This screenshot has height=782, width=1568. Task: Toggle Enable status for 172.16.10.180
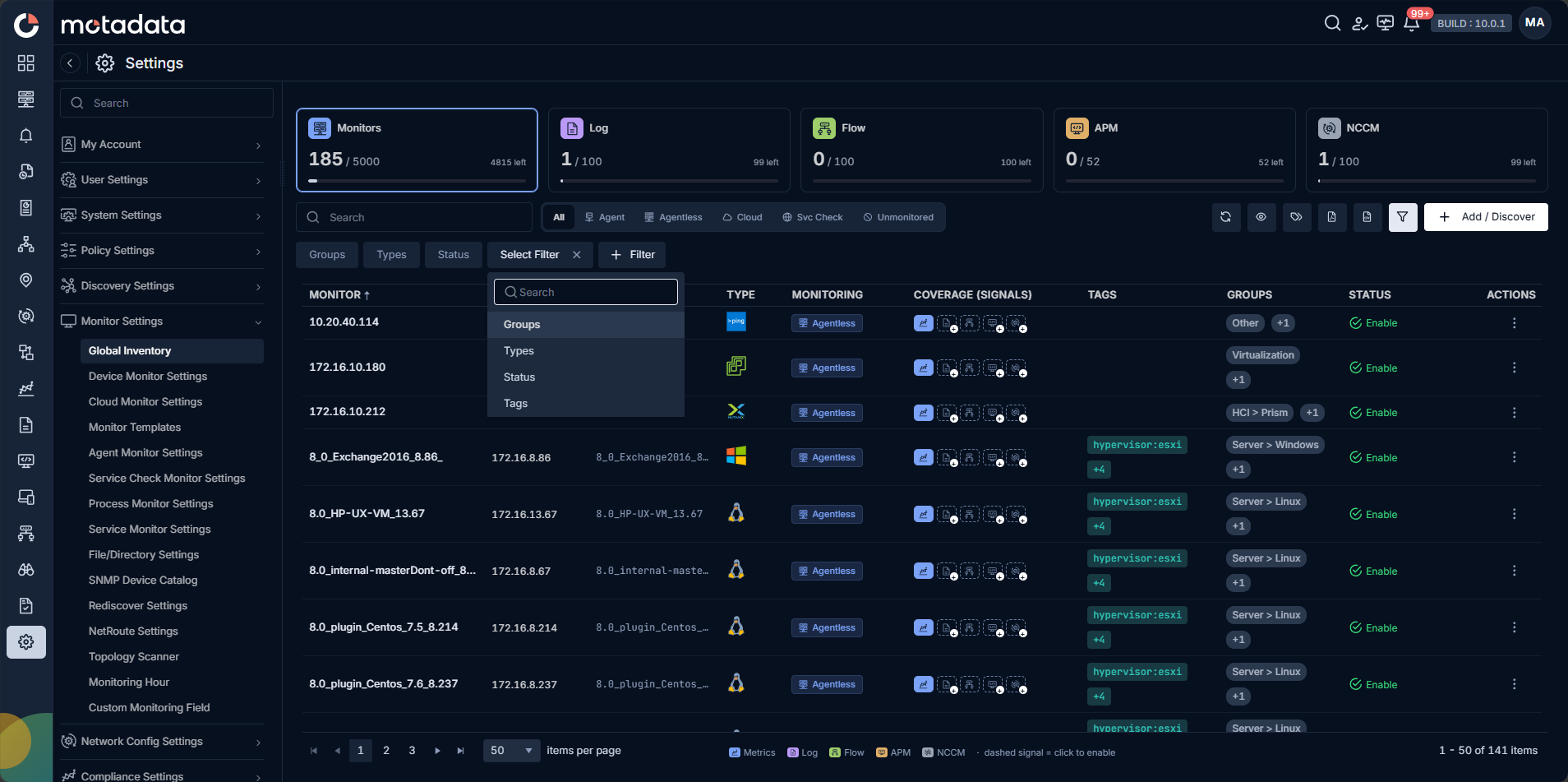pos(1373,368)
